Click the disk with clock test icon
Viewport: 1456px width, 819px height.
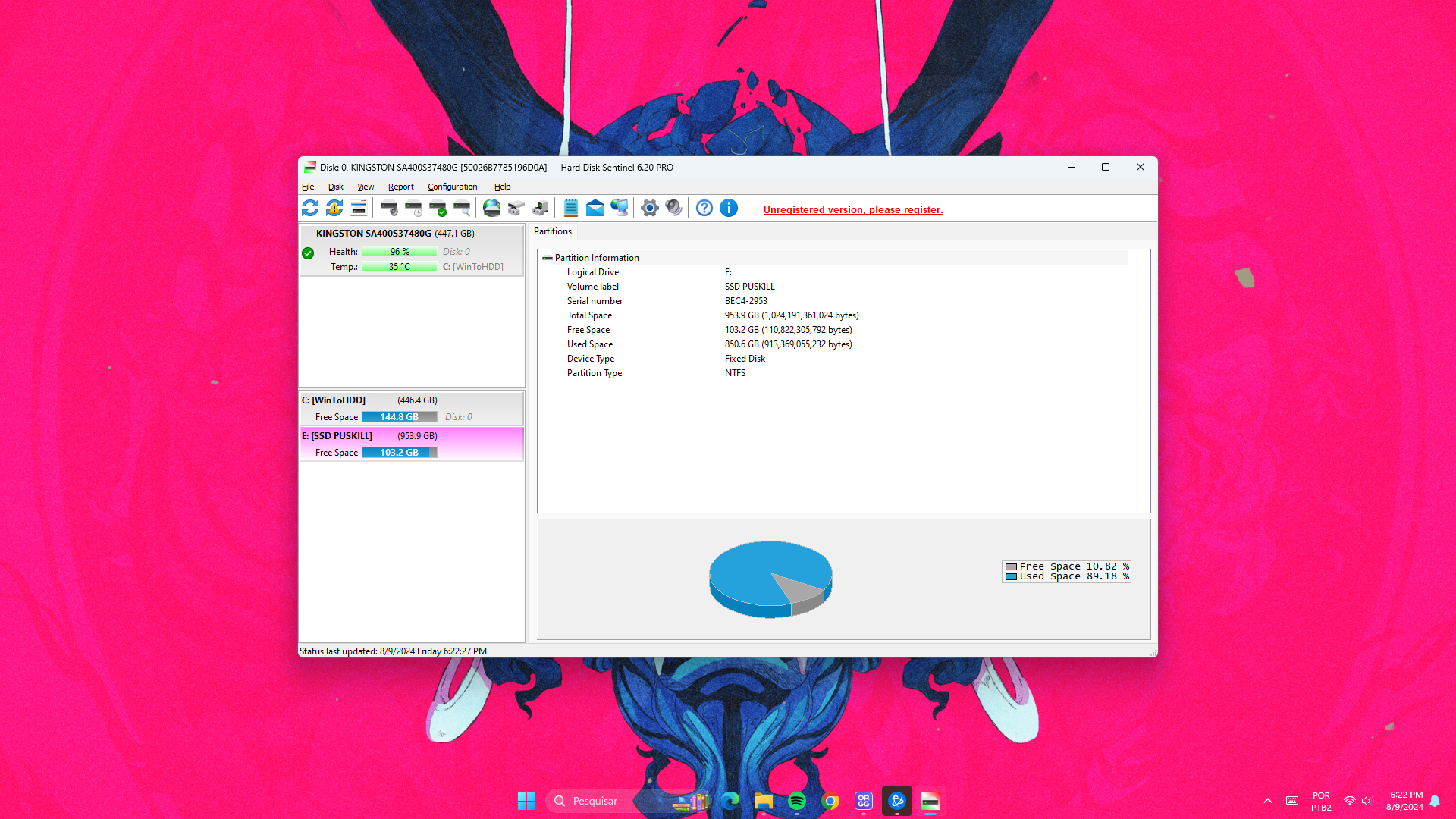(413, 208)
